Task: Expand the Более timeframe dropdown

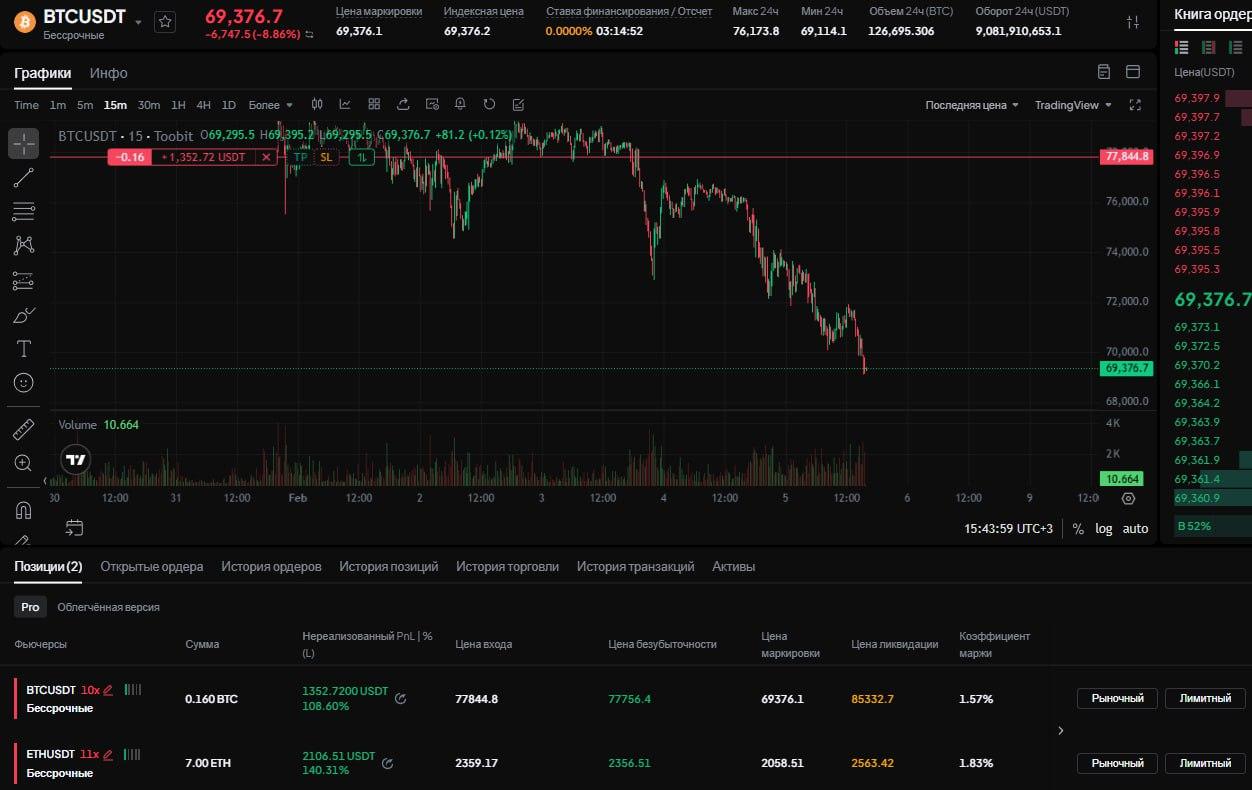Action: (270, 105)
